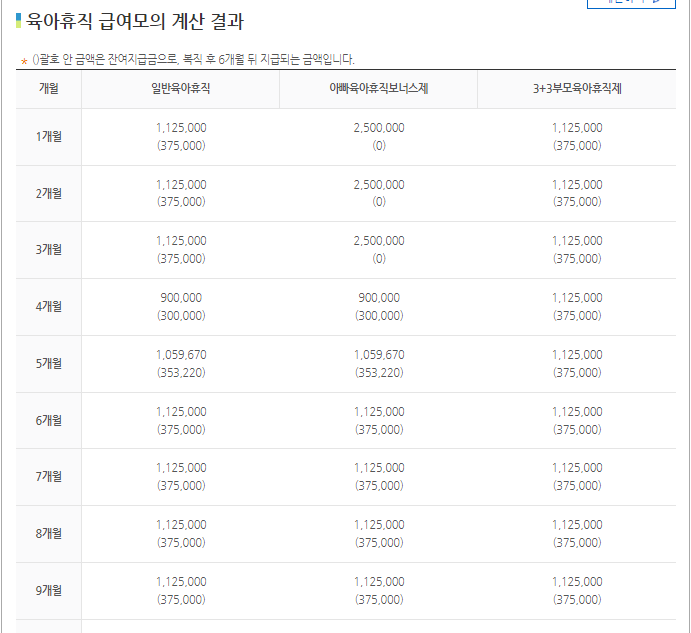This screenshot has height=633, width=691.
Task: Select the 9개월 row label
Action: pos(48,591)
